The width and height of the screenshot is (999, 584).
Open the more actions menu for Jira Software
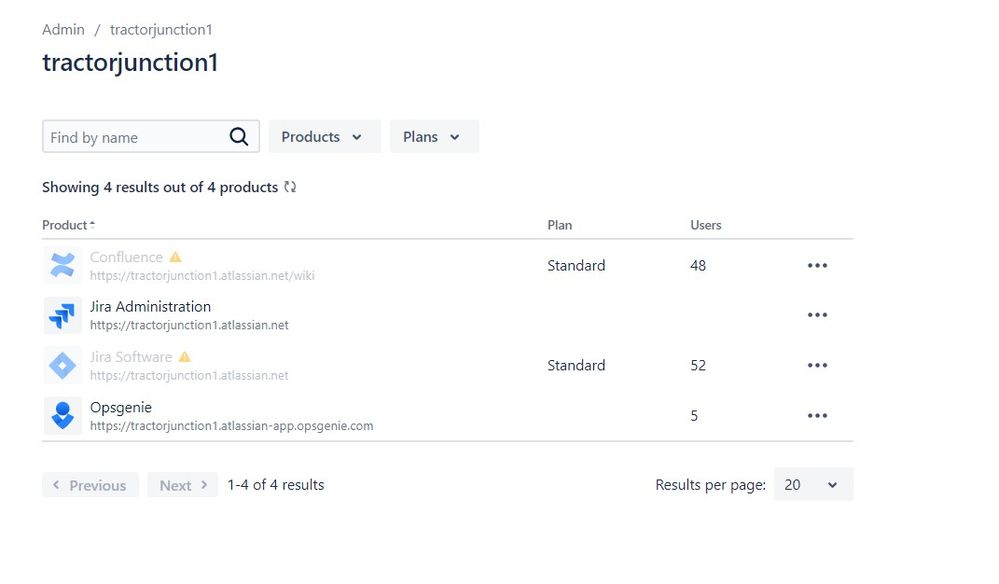coord(817,366)
